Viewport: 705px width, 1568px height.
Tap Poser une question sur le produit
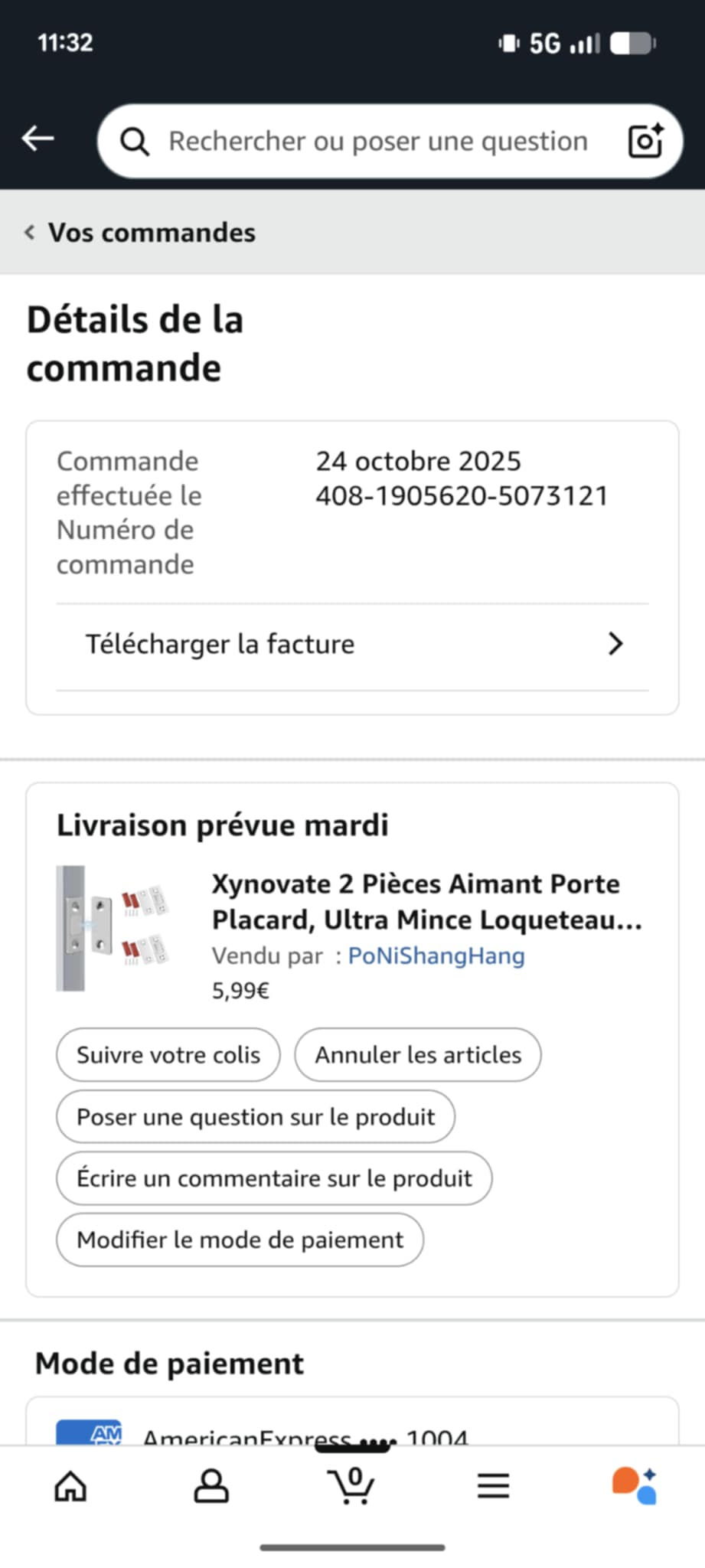[256, 1117]
